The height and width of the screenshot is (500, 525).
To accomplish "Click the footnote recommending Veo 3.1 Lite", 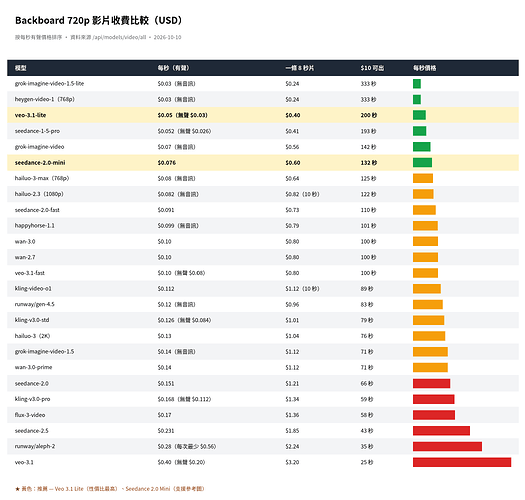I will click(110, 489).
